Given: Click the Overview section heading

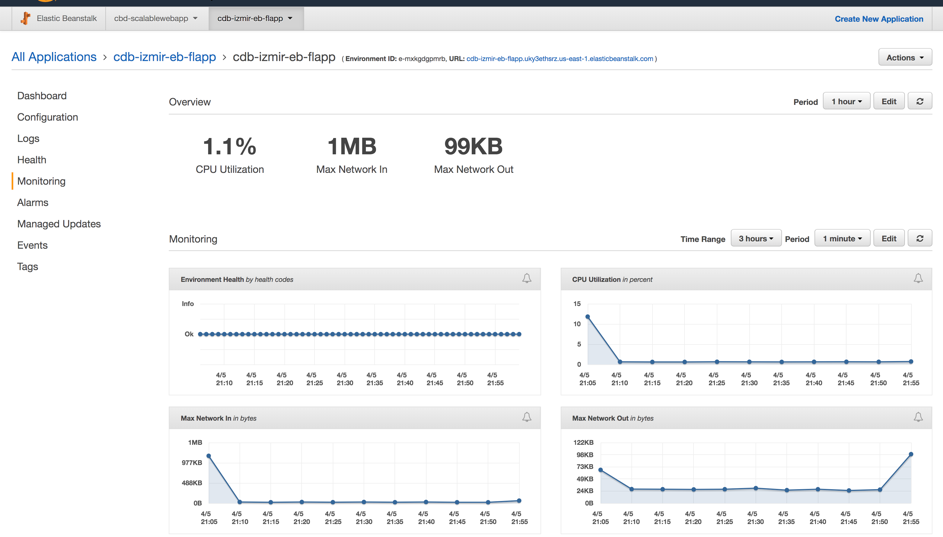Looking at the screenshot, I should click(189, 102).
